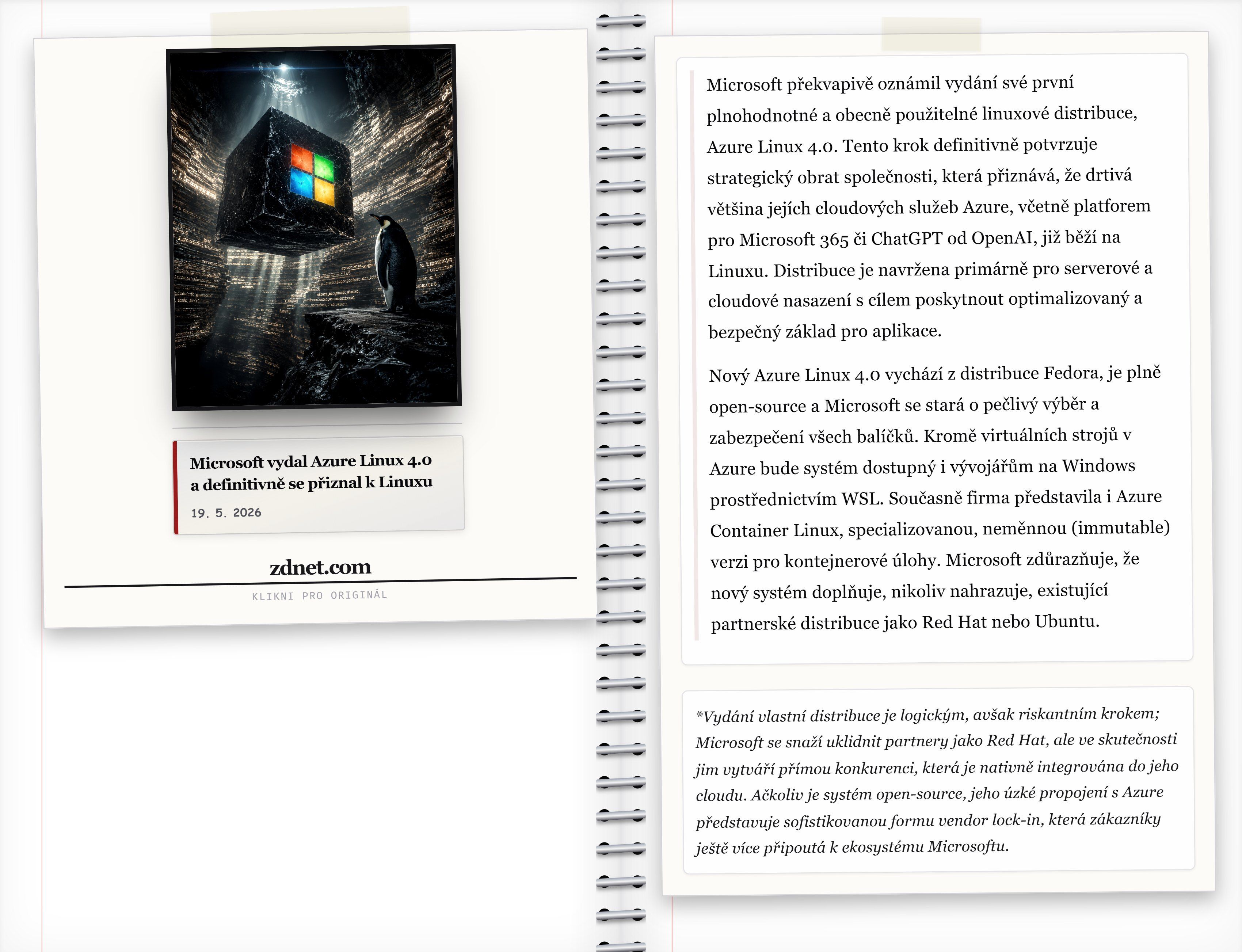Open the headline 'Microsoft vydal Azure Linux 4.0'
Viewport: 1242px width, 952px height.
(311, 472)
